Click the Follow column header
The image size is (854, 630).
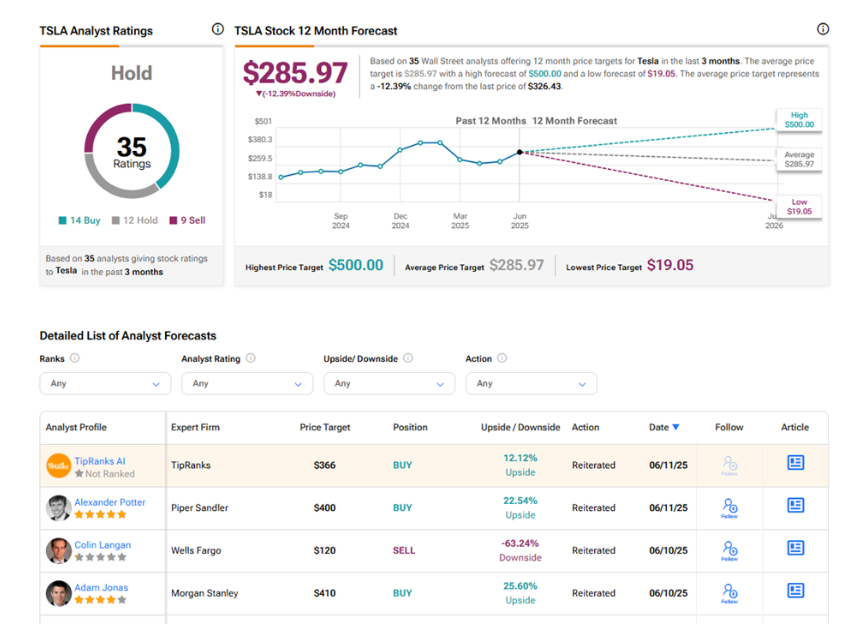pos(729,427)
